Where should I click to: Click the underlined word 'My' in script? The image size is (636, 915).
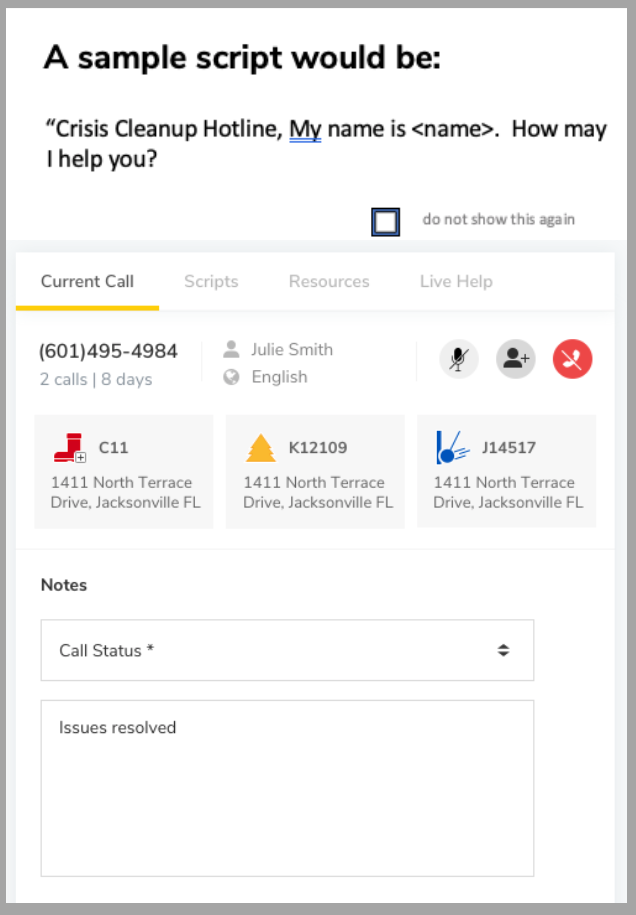click(x=305, y=129)
